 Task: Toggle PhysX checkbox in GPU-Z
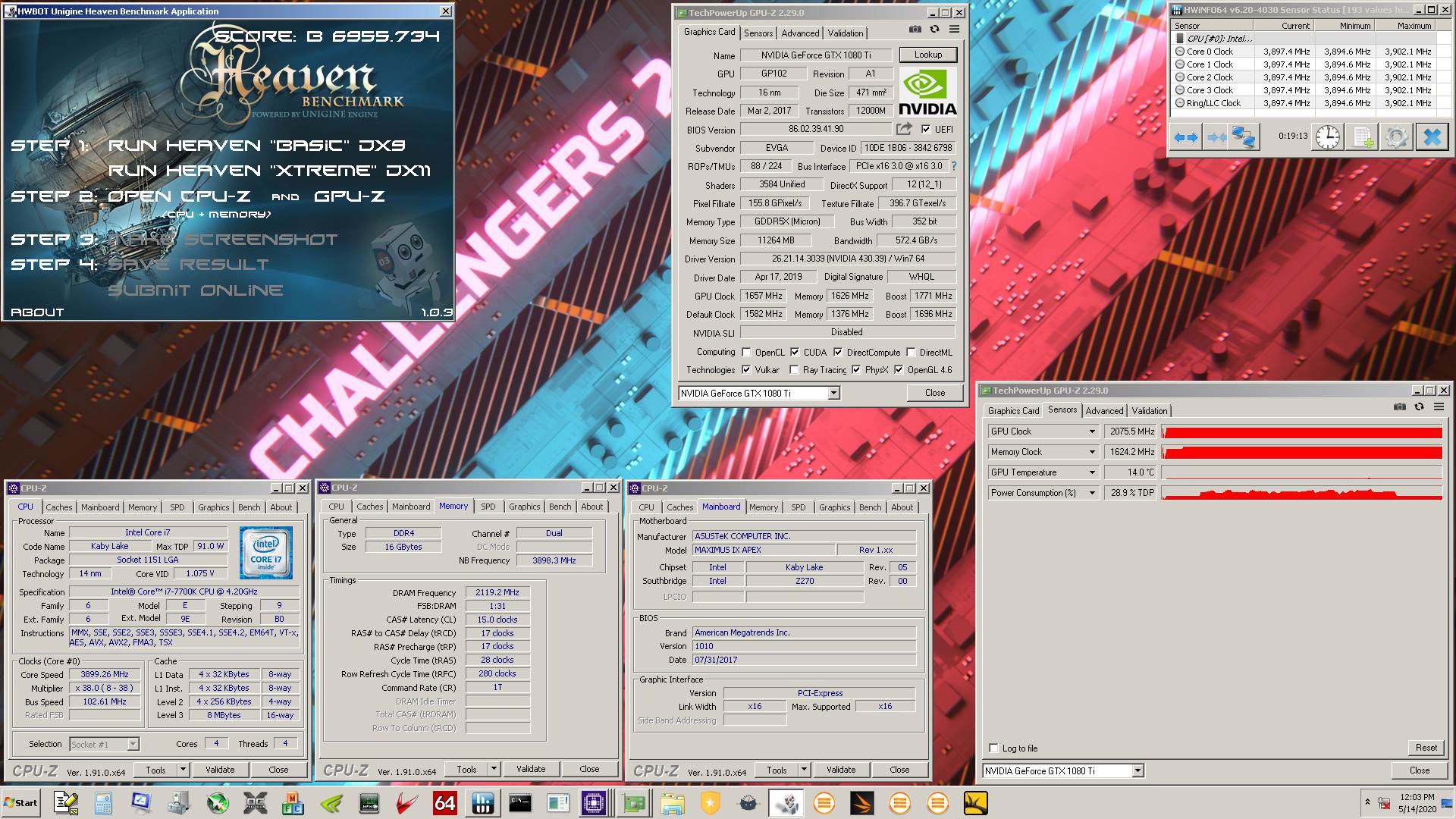[x=856, y=370]
